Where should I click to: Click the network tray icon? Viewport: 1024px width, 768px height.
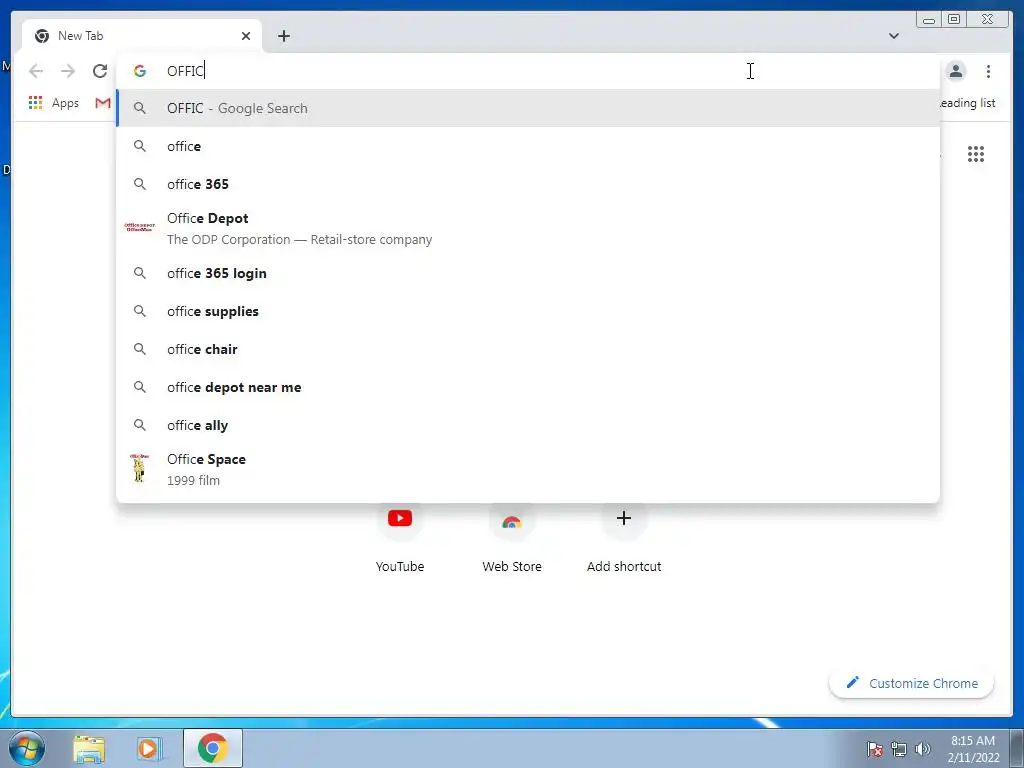(x=899, y=749)
